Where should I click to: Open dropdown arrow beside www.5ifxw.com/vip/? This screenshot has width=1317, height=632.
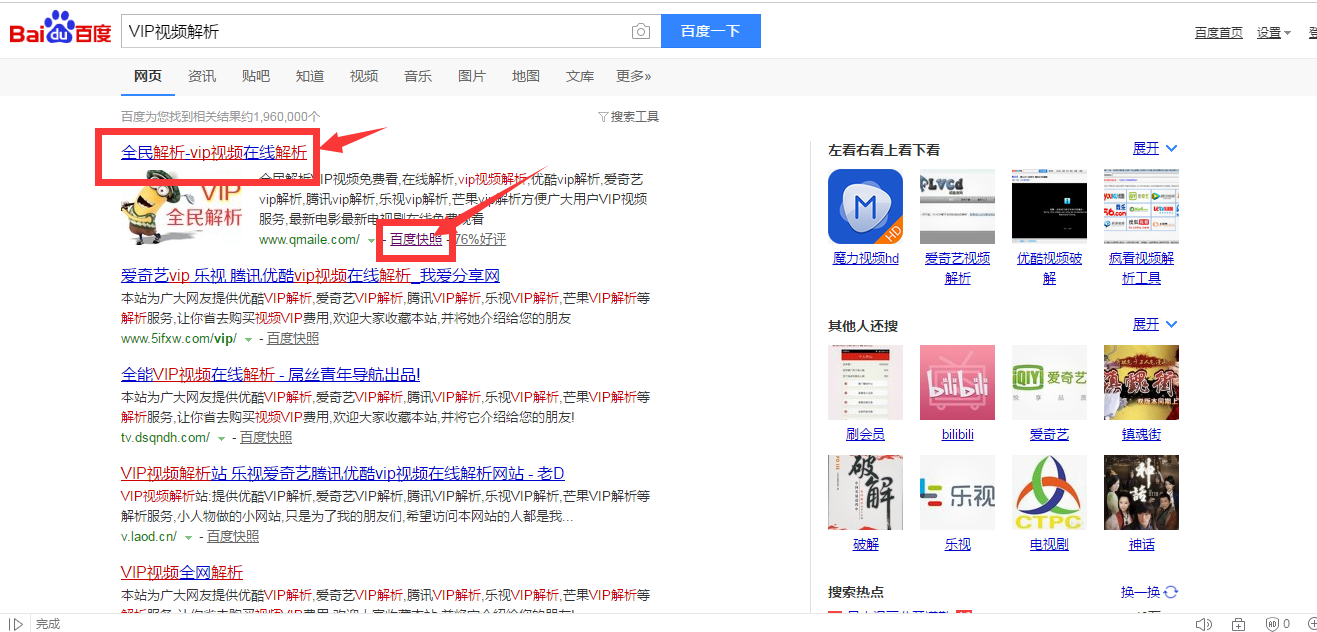click(x=249, y=340)
